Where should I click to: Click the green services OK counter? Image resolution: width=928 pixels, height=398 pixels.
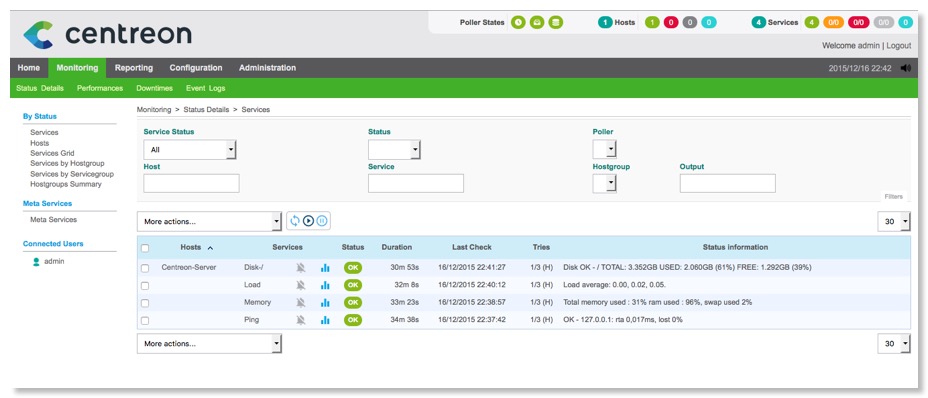(811, 23)
